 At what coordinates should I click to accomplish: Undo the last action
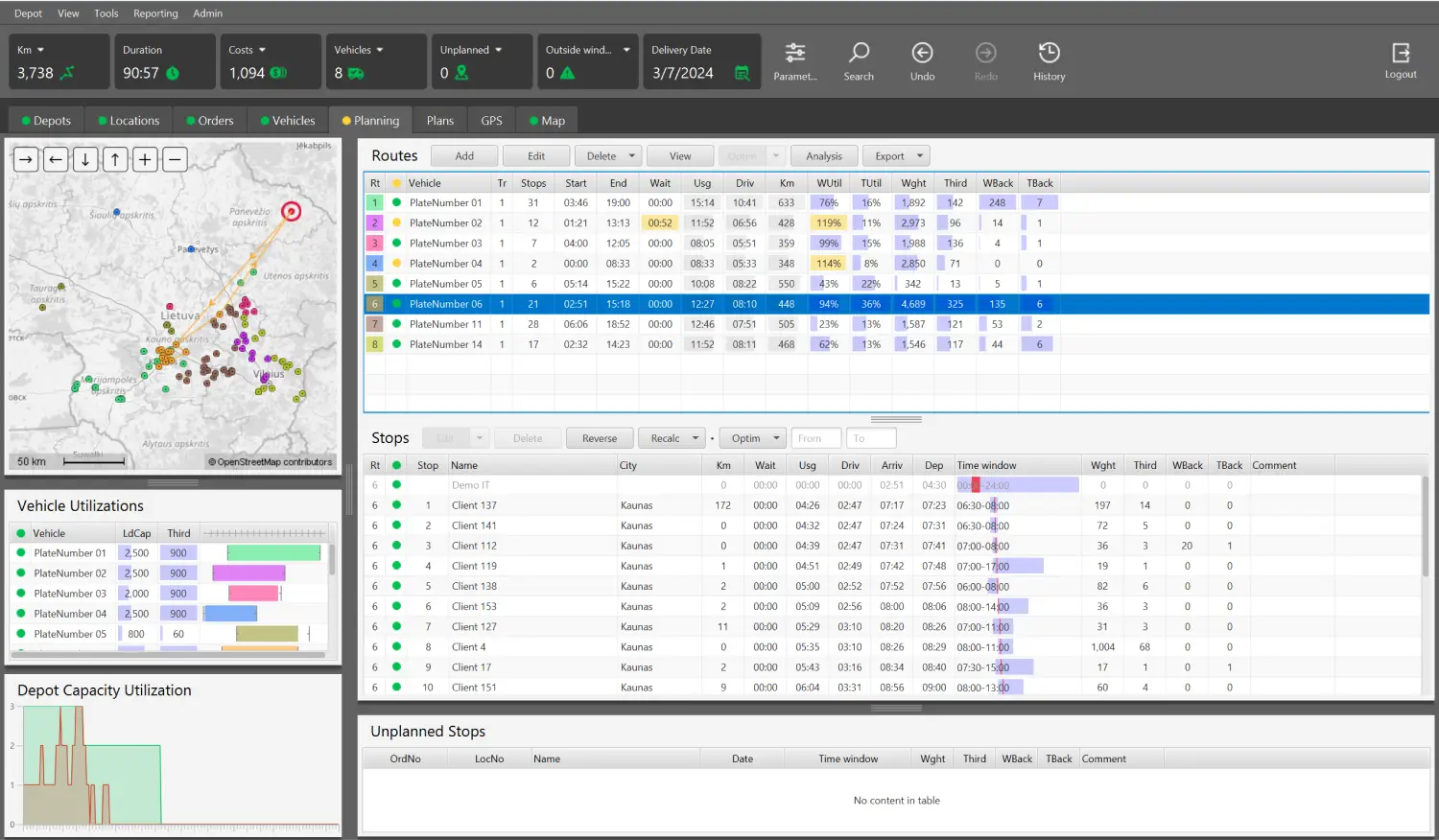click(922, 53)
